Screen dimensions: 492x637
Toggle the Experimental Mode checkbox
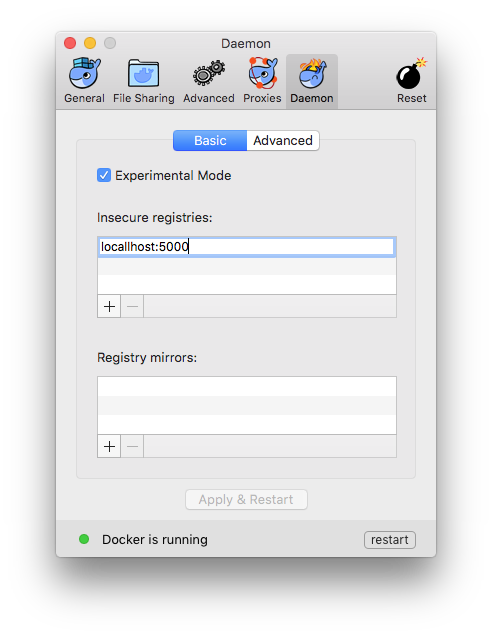tap(104, 176)
